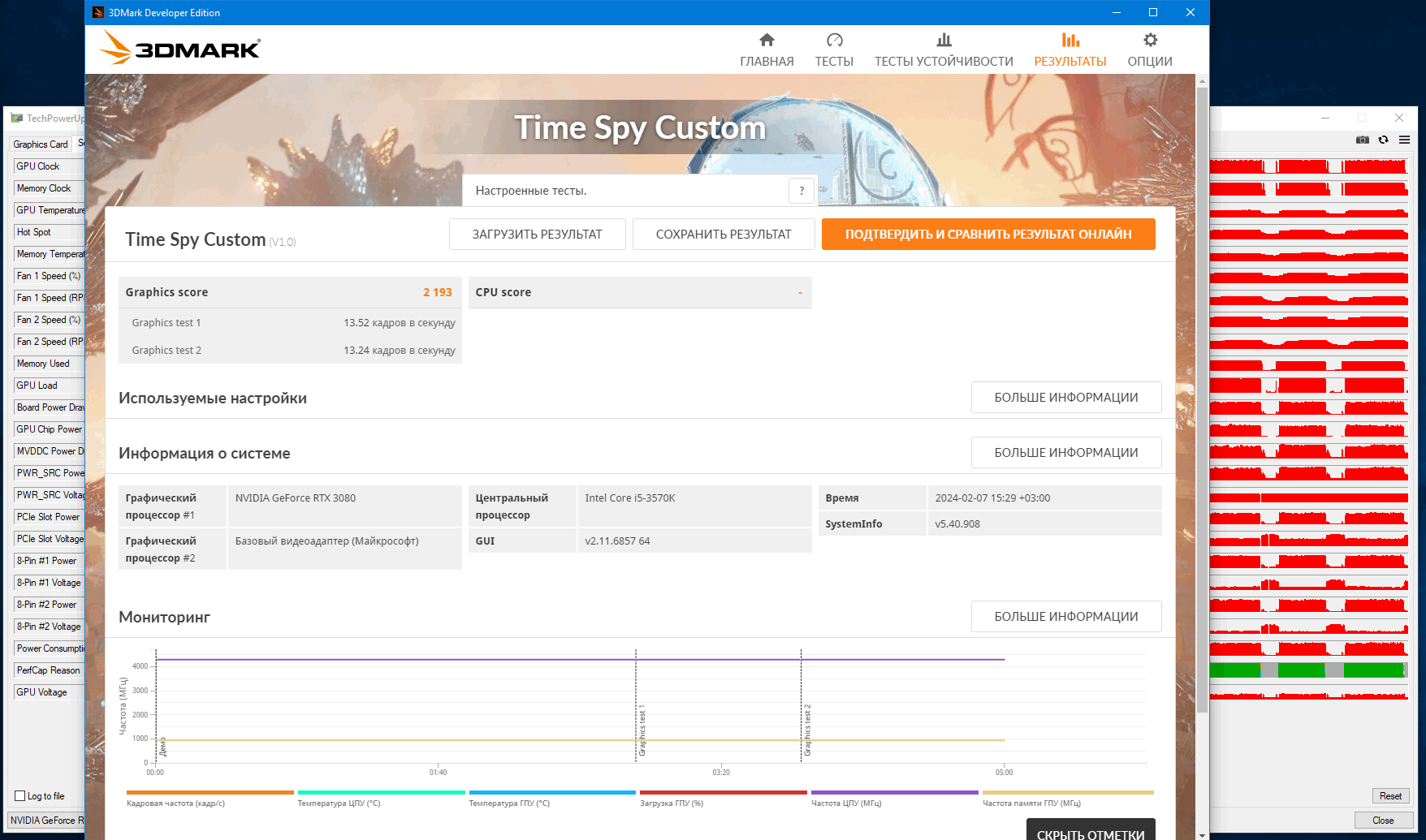The width and height of the screenshot is (1426, 840).
Task: Take a screenshot with the GPU-Z camera icon
Action: coord(1363,140)
